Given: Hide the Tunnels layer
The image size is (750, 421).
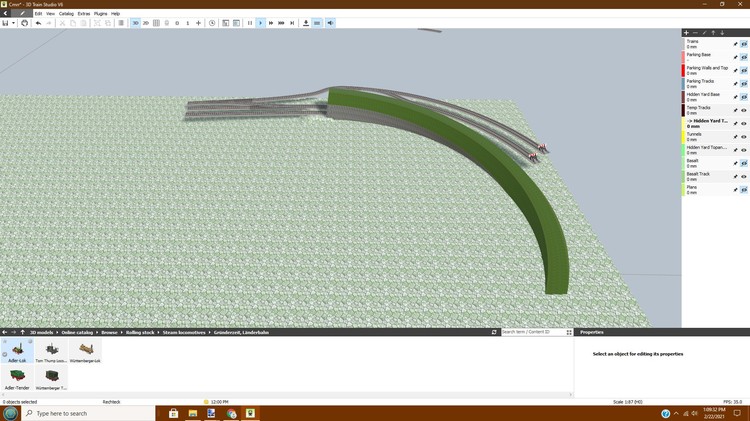Looking at the screenshot, I should click(x=744, y=136).
